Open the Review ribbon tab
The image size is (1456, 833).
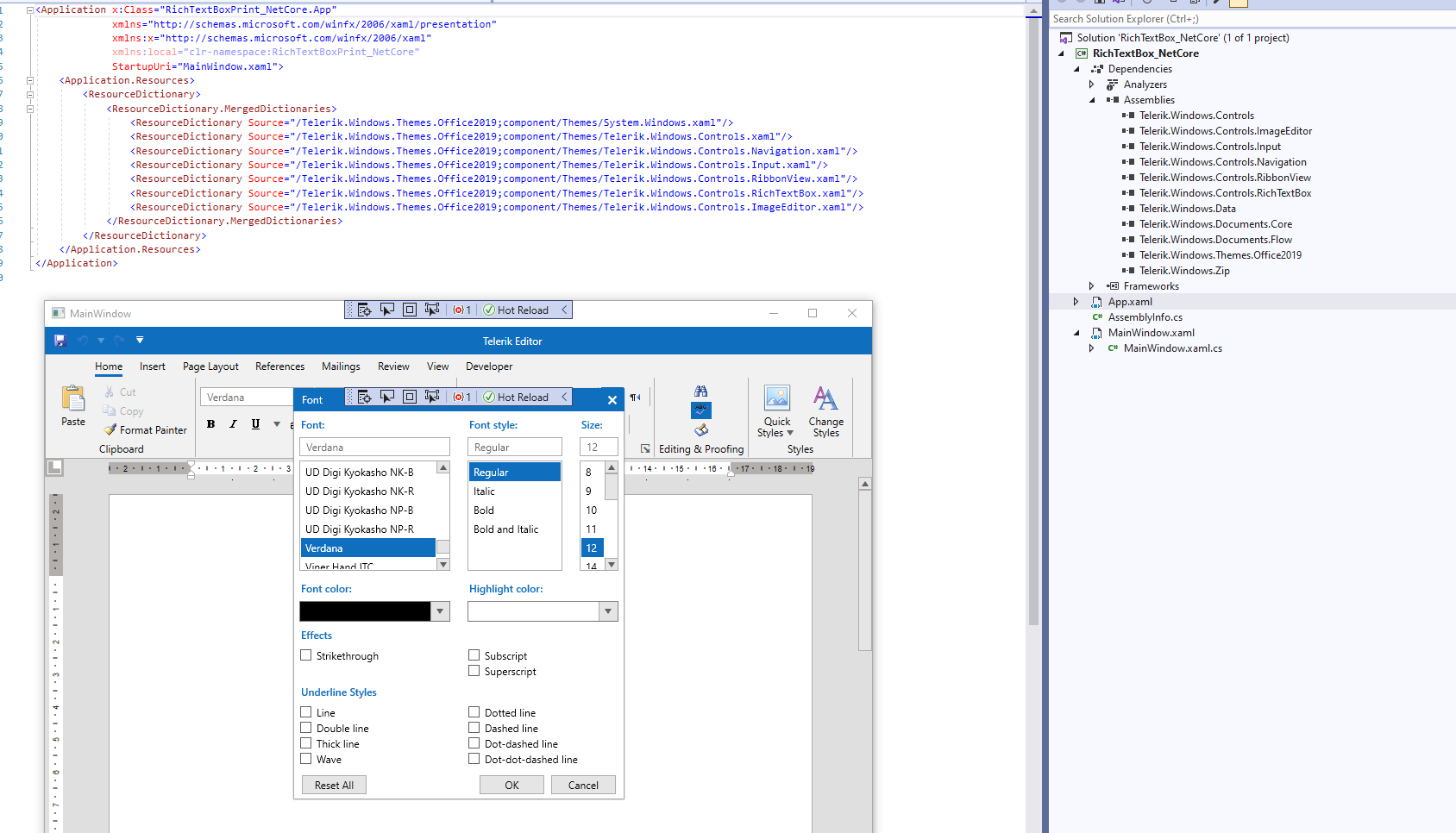393,366
